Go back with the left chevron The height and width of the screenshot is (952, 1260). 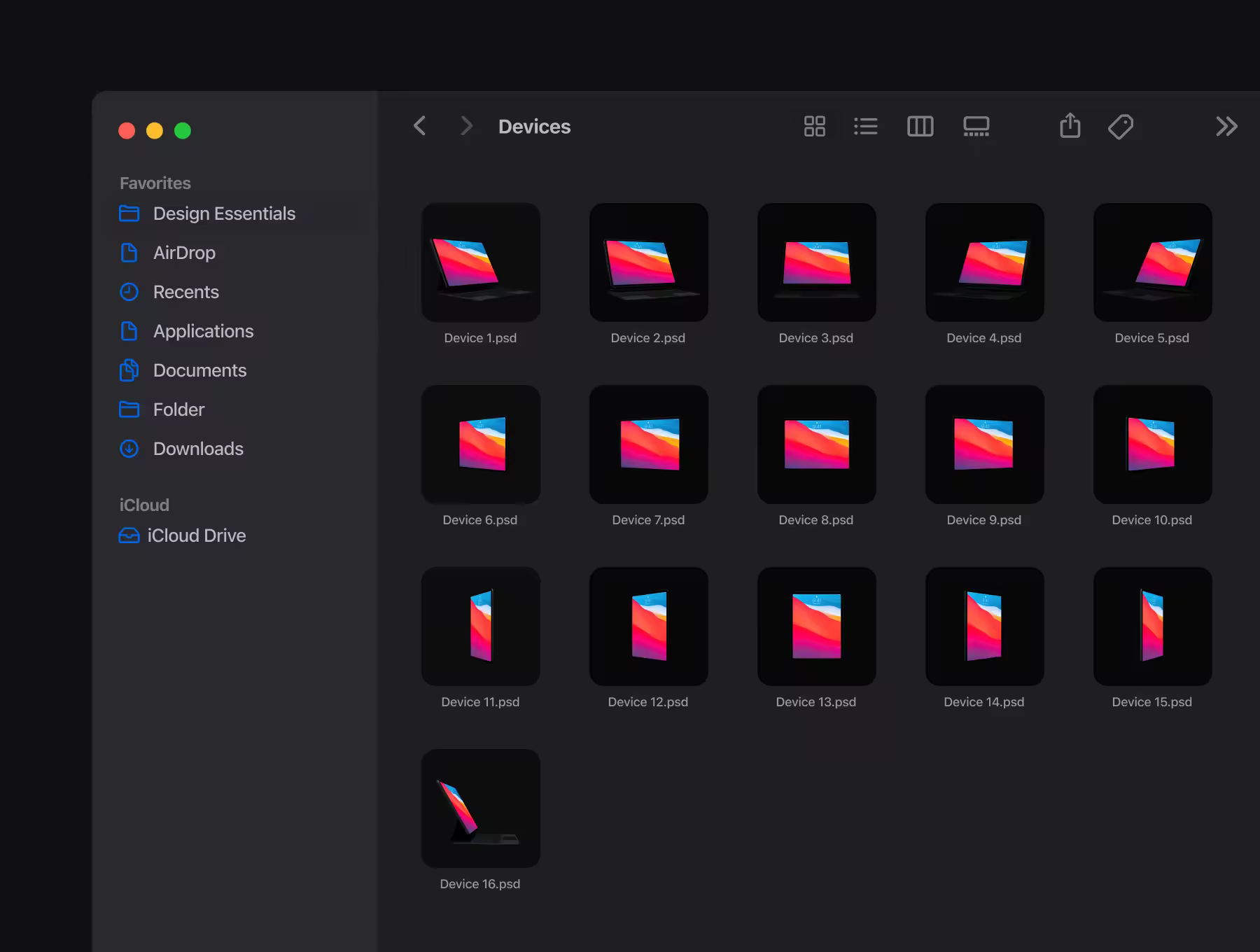pos(420,126)
